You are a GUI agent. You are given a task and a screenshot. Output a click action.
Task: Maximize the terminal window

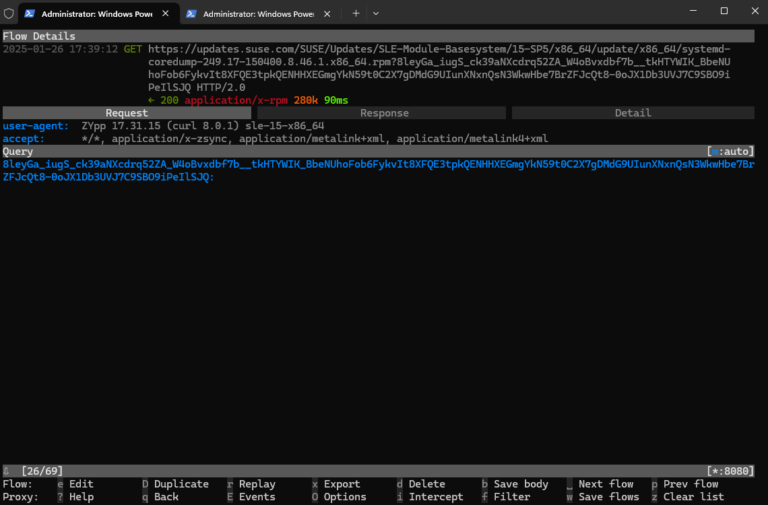[x=724, y=11]
